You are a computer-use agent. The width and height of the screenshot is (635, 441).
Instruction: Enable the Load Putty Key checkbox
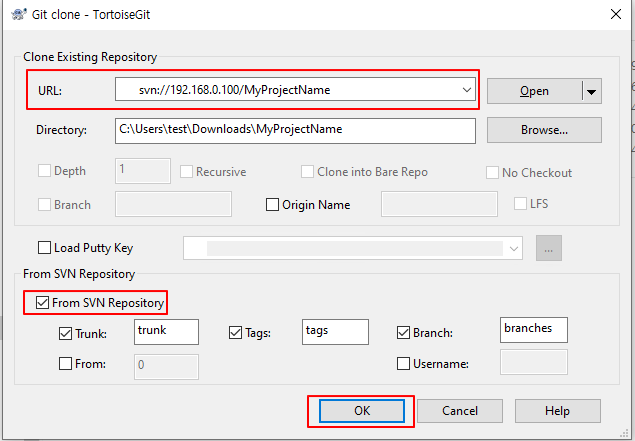click(44, 247)
